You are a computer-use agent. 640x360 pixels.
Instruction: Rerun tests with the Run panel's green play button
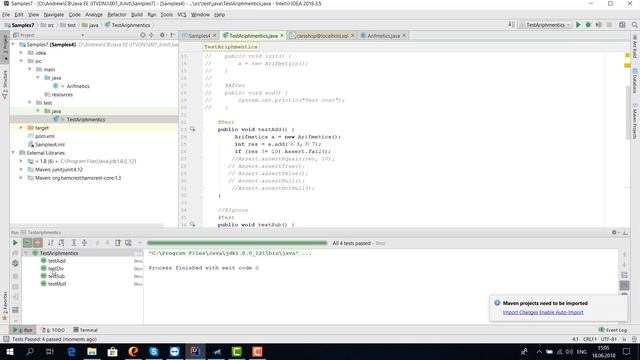15,243
